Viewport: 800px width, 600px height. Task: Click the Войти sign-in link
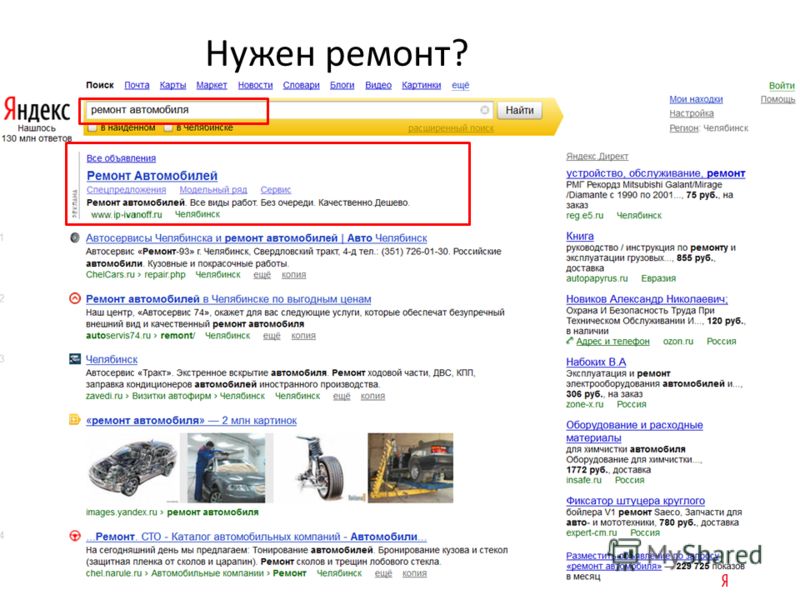point(782,86)
